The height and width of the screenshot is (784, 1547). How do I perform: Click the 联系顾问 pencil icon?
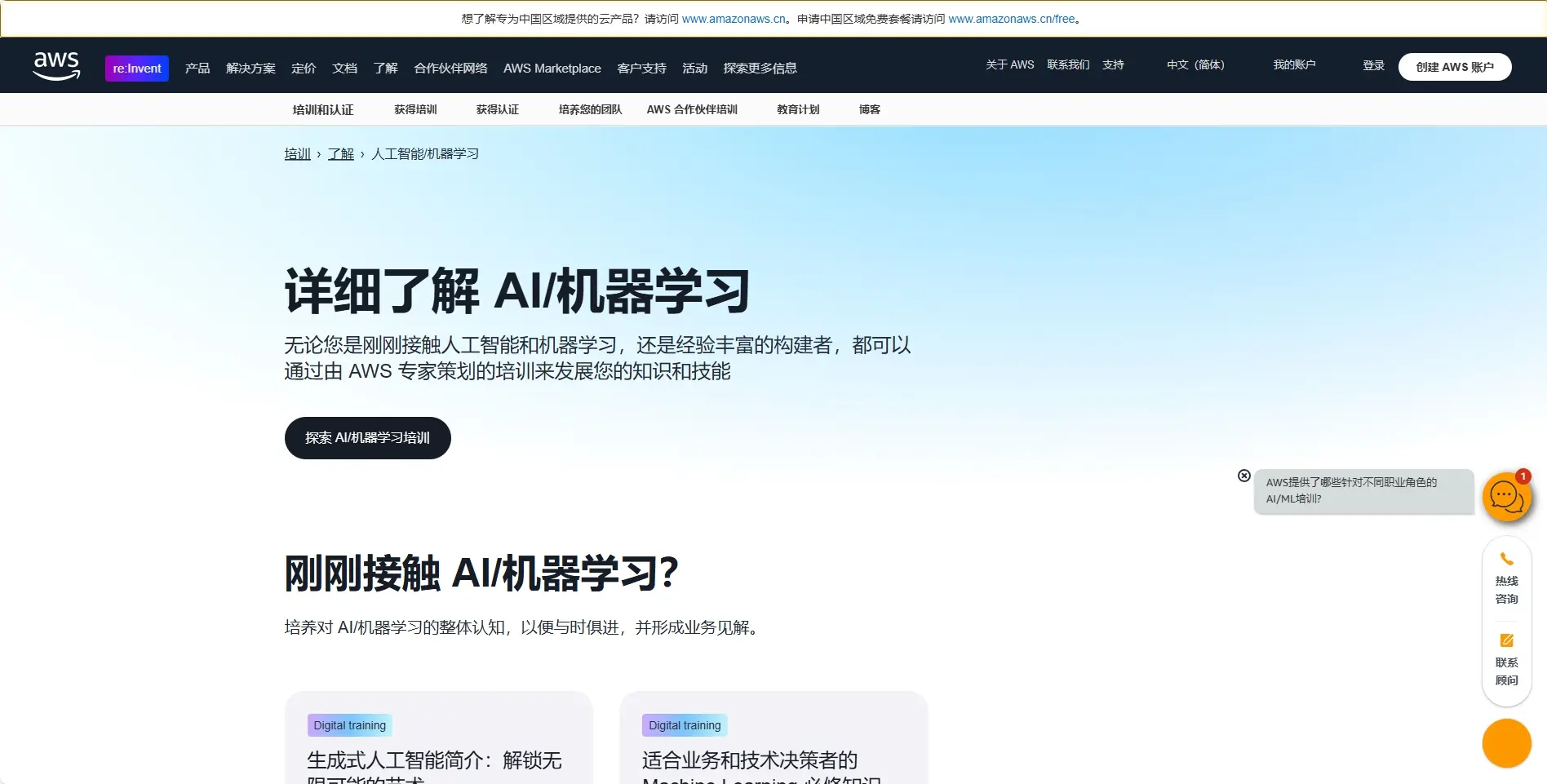[x=1506, y=640]
